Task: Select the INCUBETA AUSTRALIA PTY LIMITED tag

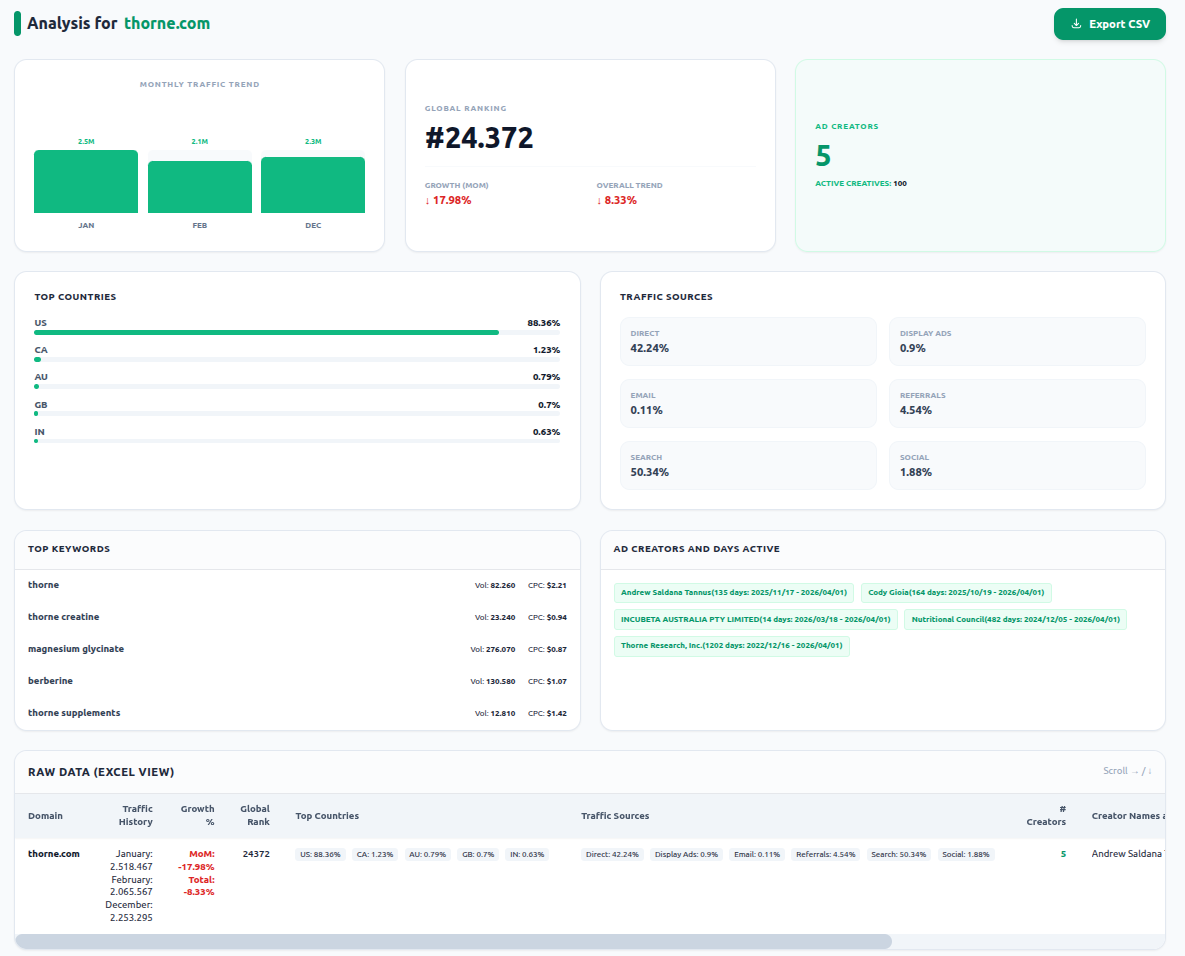Action: pyautogui.click(x=756, y=620)
